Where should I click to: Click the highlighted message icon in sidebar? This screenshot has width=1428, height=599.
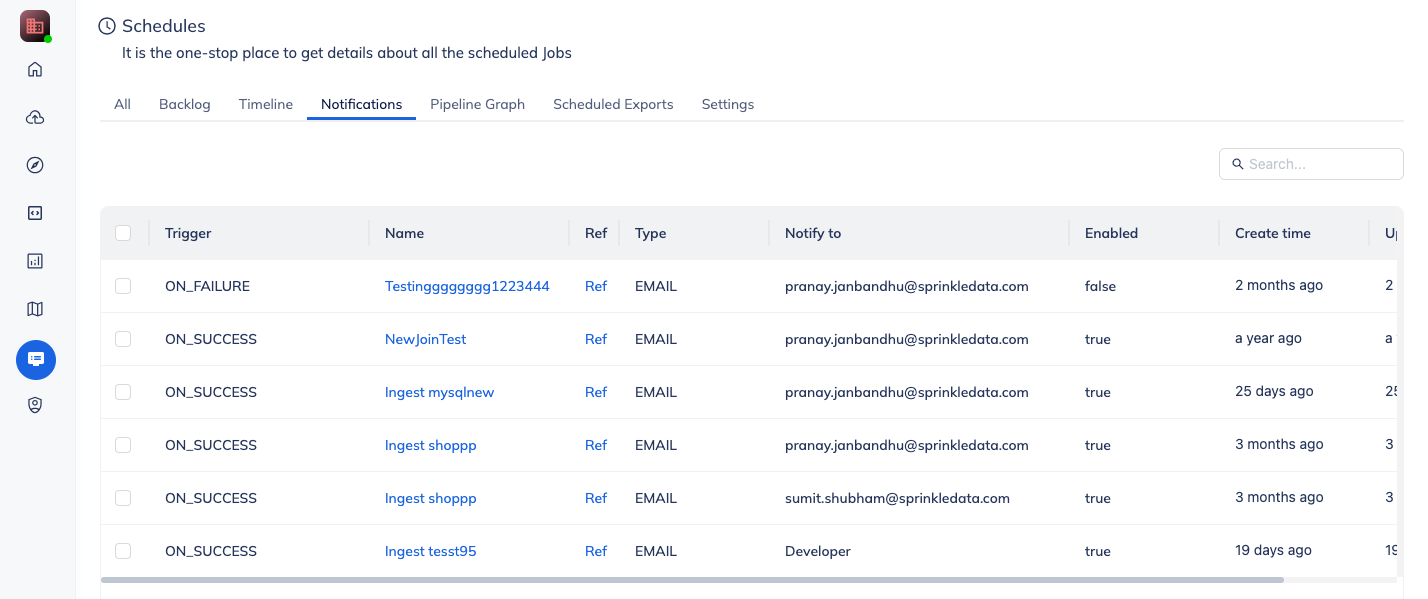(x=36, y=358)
